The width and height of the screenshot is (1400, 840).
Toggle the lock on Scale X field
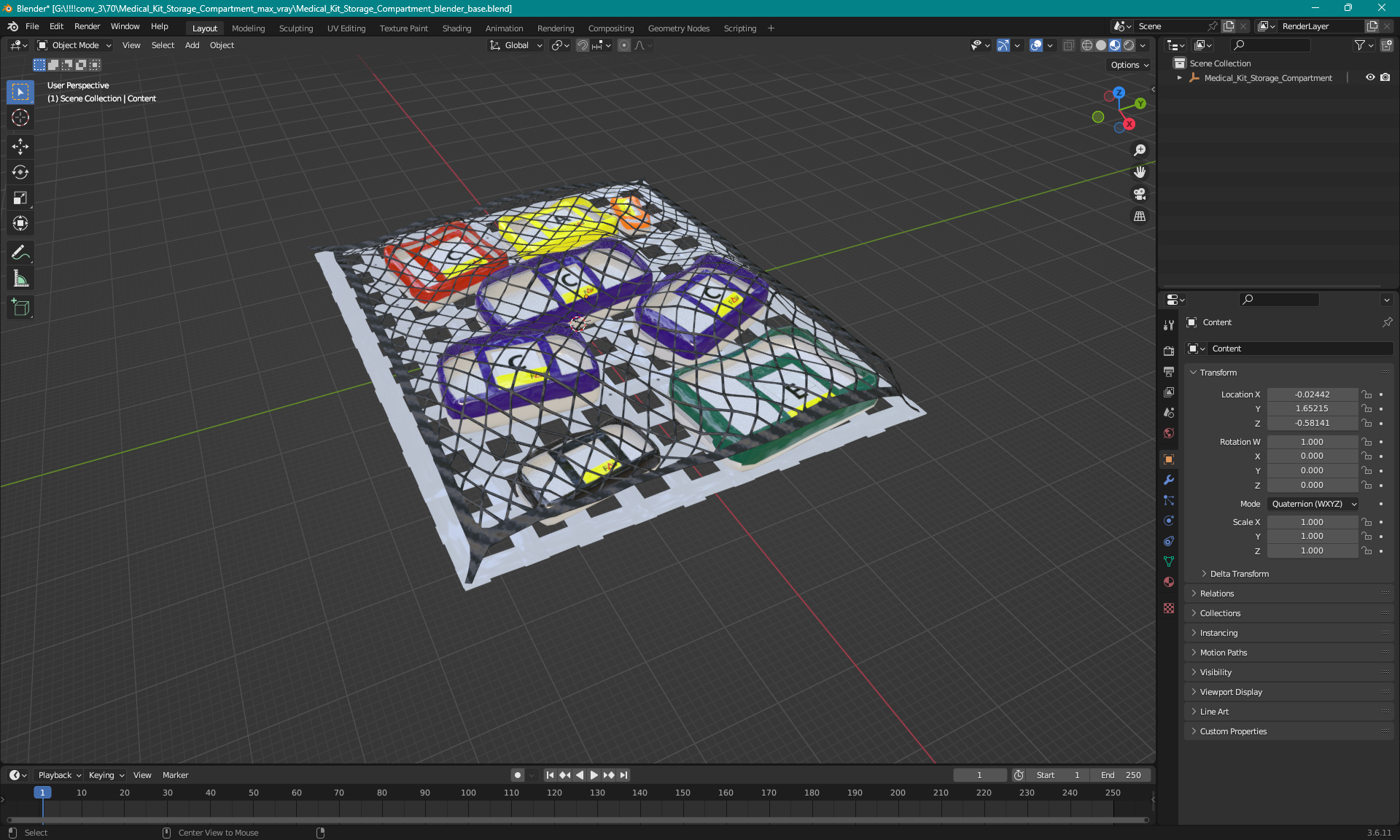tap(1368, 521)
